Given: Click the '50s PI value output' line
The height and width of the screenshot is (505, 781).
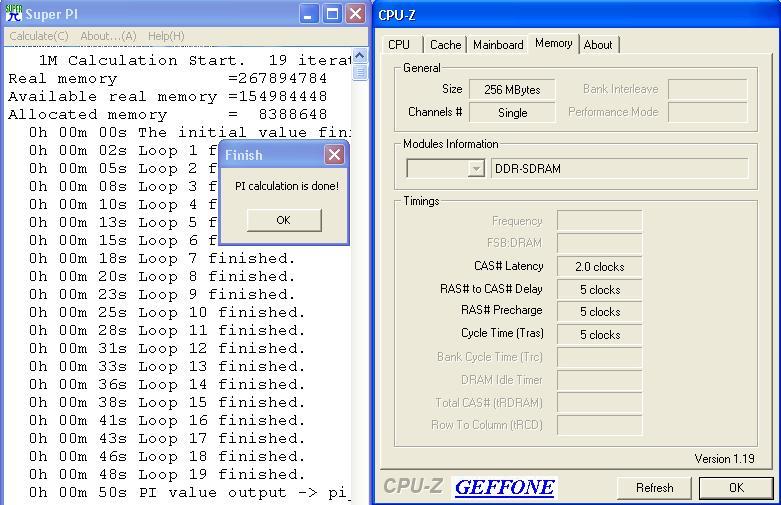Looking at the screenshot, I should pos(189,493).
